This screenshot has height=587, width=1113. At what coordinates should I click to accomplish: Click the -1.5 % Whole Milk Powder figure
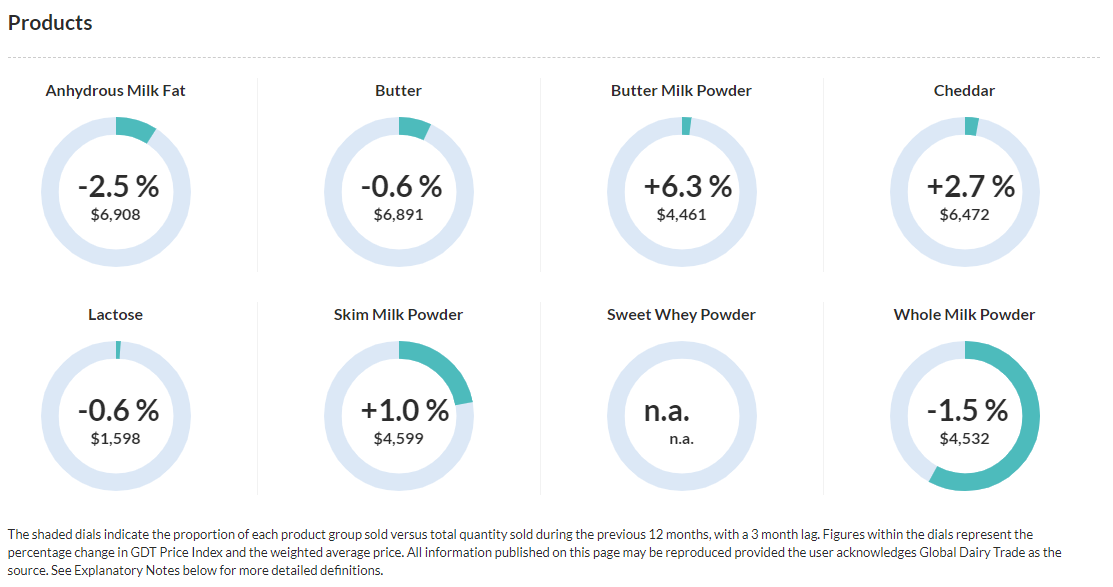click(x=966, y=411)
